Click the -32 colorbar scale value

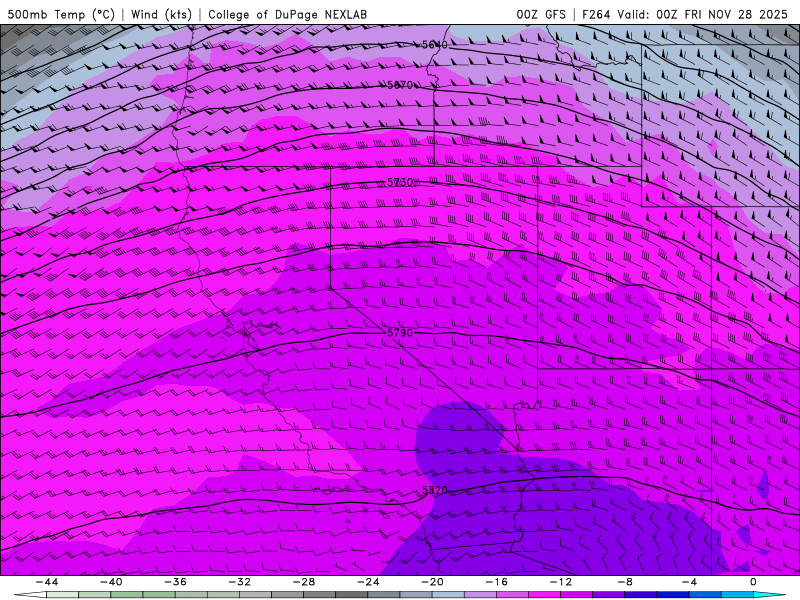click(x=239, y=582)
